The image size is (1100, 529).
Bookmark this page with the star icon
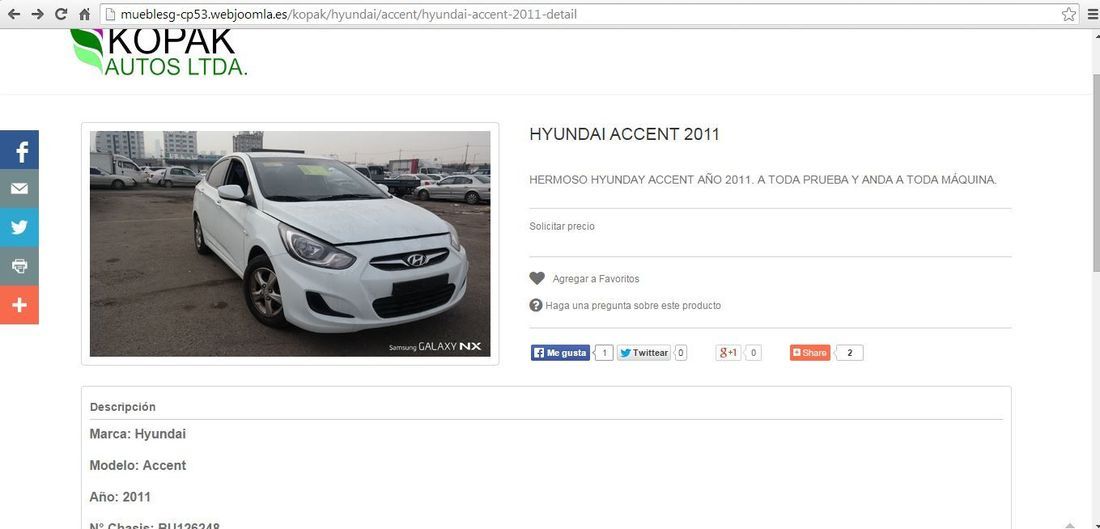click(1068, 14)
